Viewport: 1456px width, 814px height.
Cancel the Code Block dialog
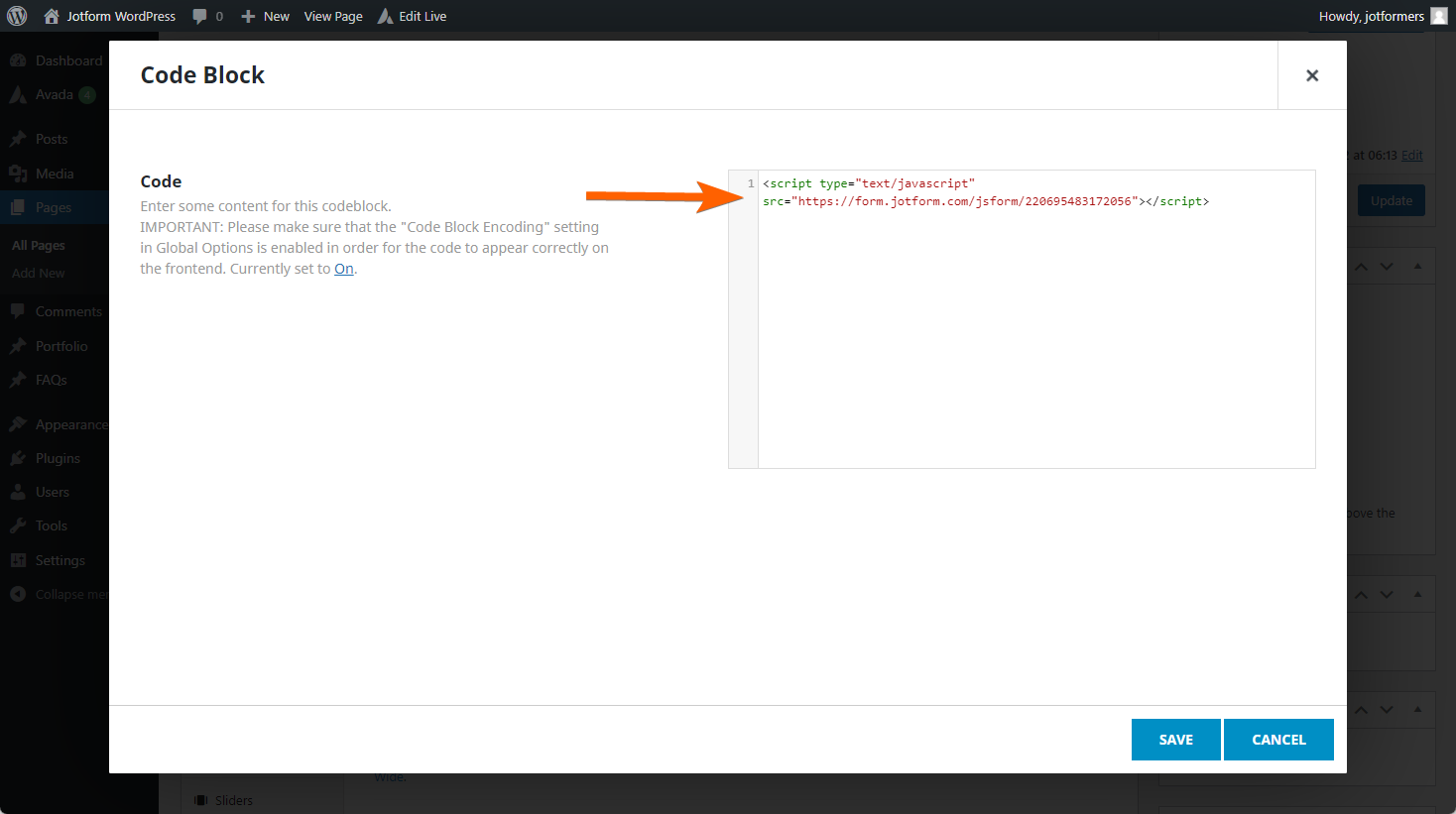click(1278, 740)
